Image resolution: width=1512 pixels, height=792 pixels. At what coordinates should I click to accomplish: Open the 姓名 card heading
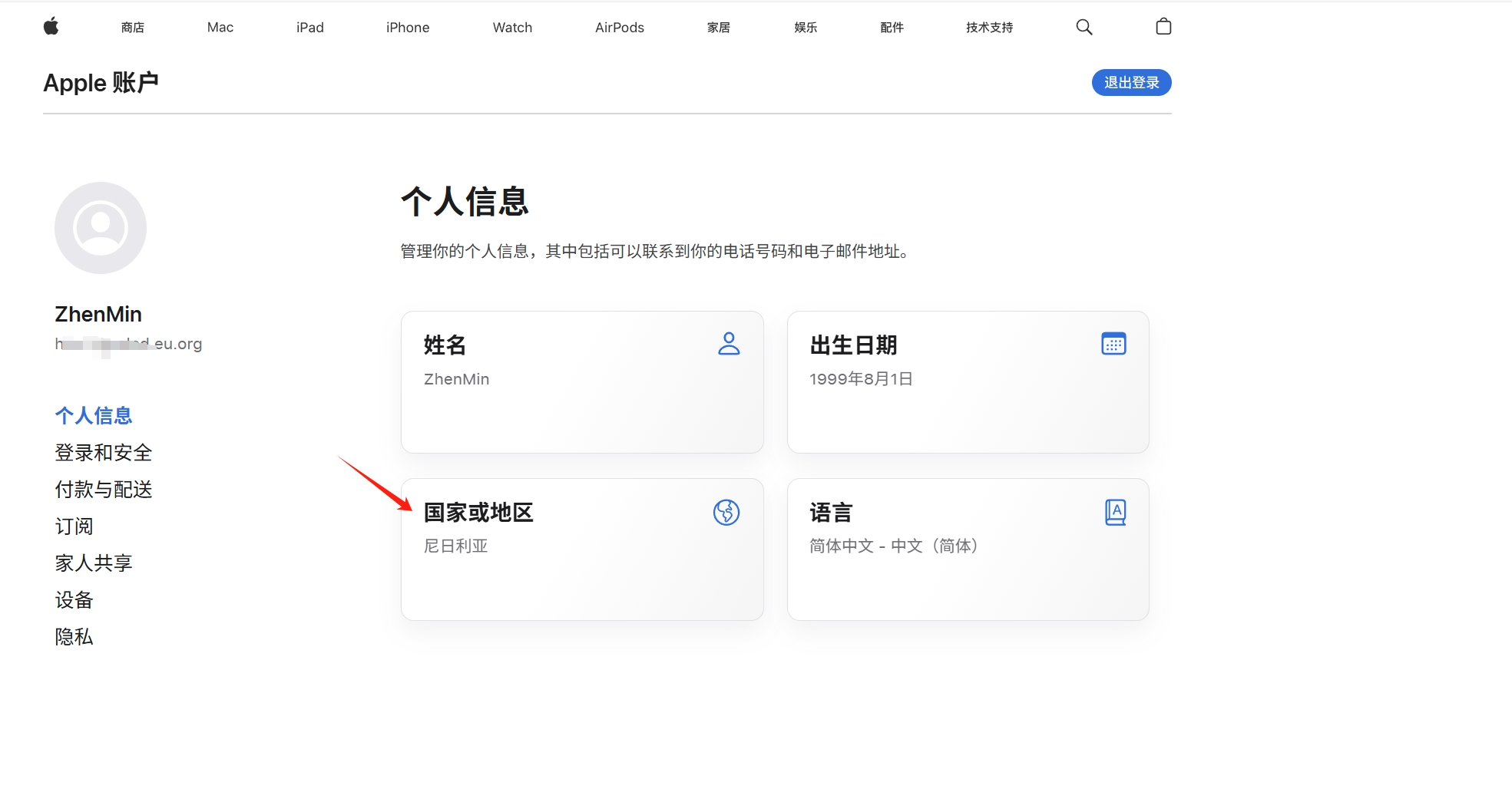coord(445,345)
